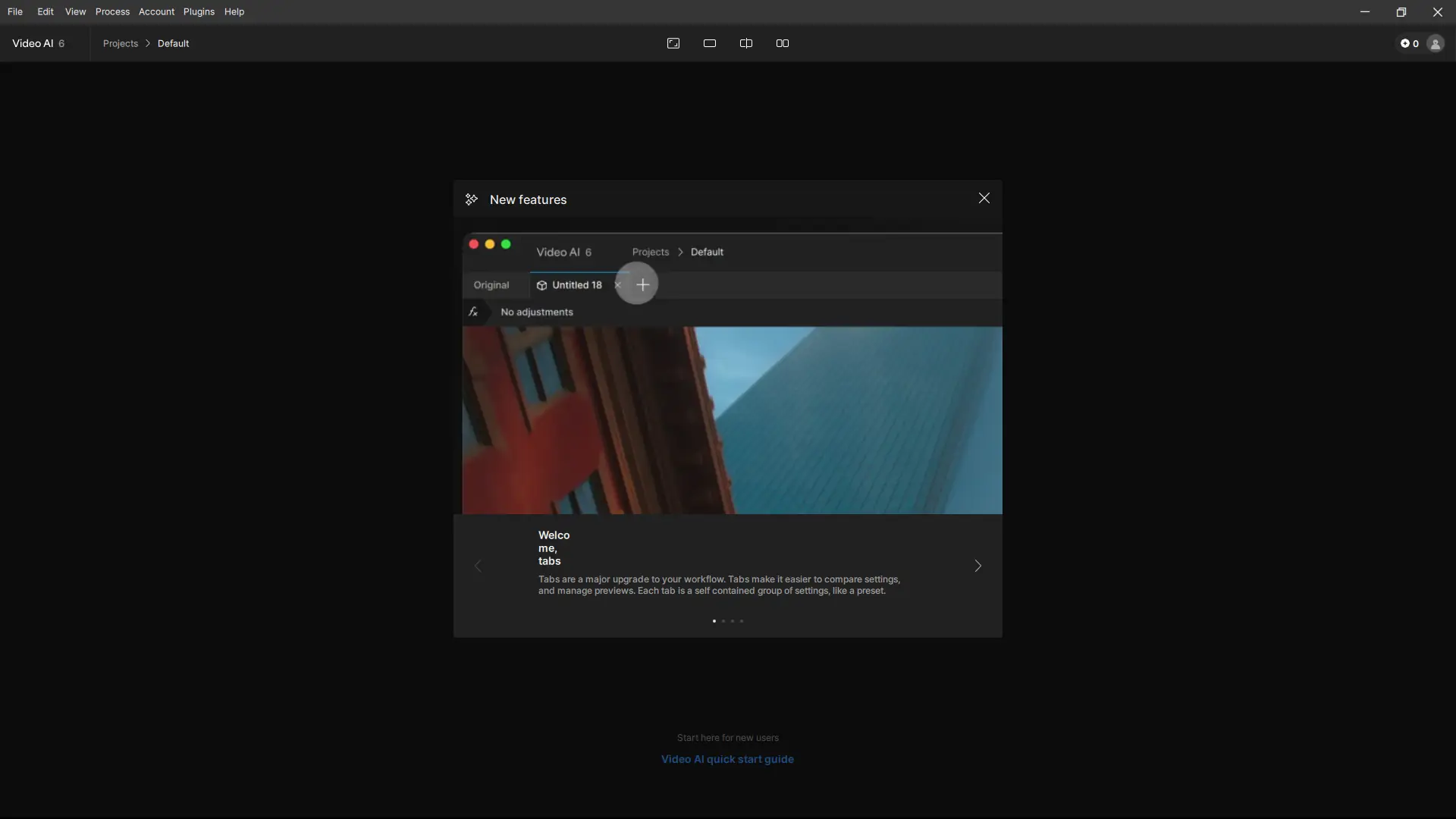Jump to fourth carousel page dot
The width and height of the screenshot is (1456, 819).
(742, 621)
